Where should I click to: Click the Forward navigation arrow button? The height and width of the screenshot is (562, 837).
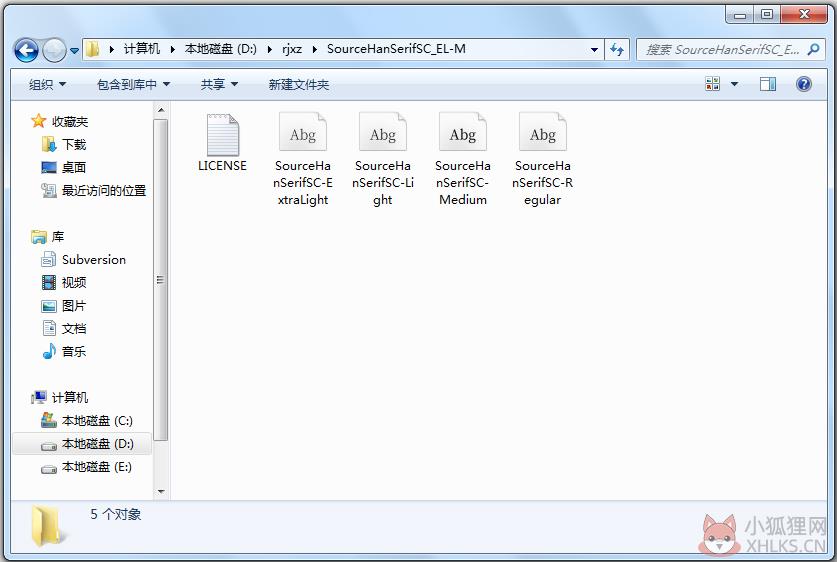click(x=54, y=50)
